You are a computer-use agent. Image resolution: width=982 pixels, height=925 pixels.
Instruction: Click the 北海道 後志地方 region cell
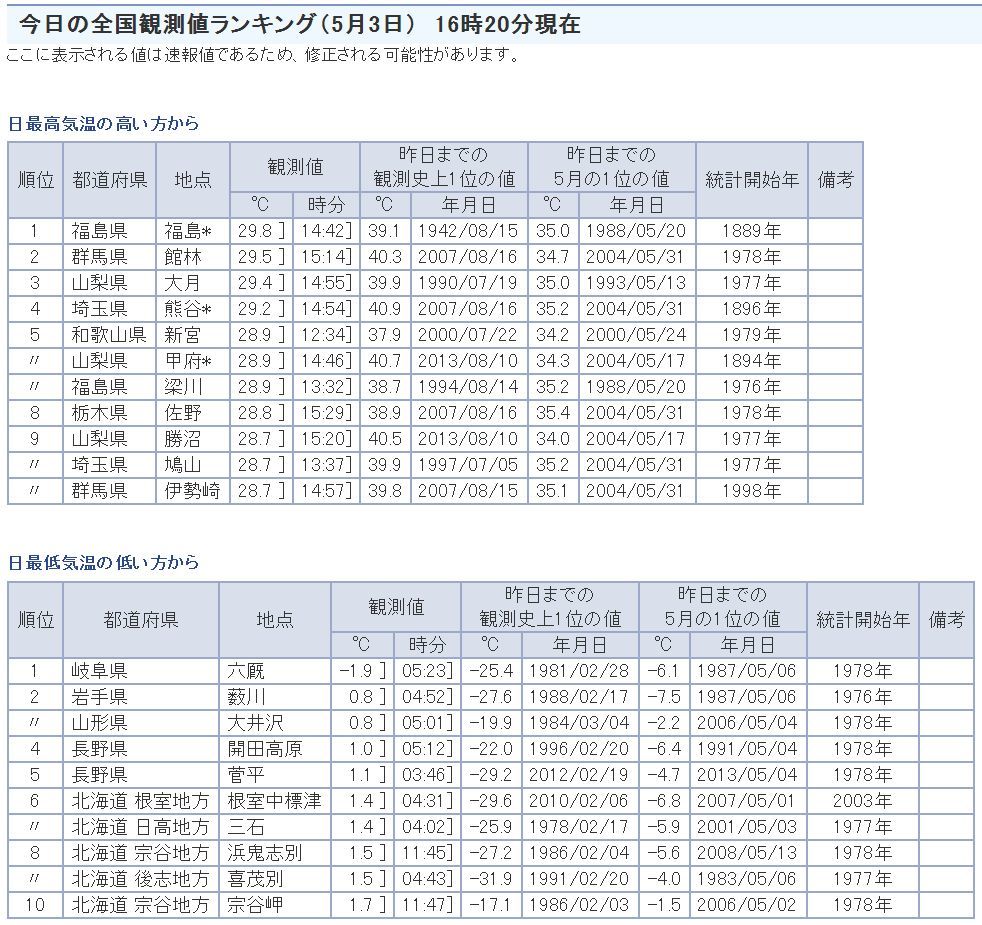pyautogui.click(x=140, y=879)
